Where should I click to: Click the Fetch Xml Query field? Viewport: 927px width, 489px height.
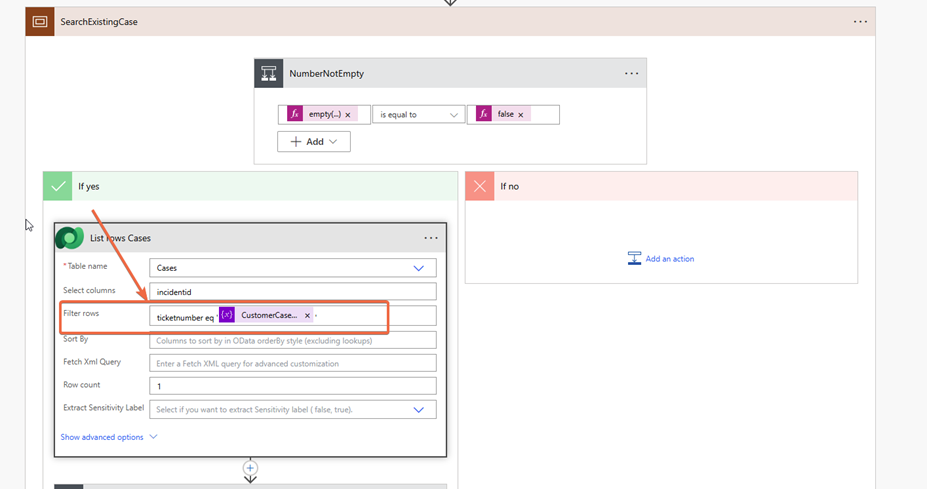[292, 363]
